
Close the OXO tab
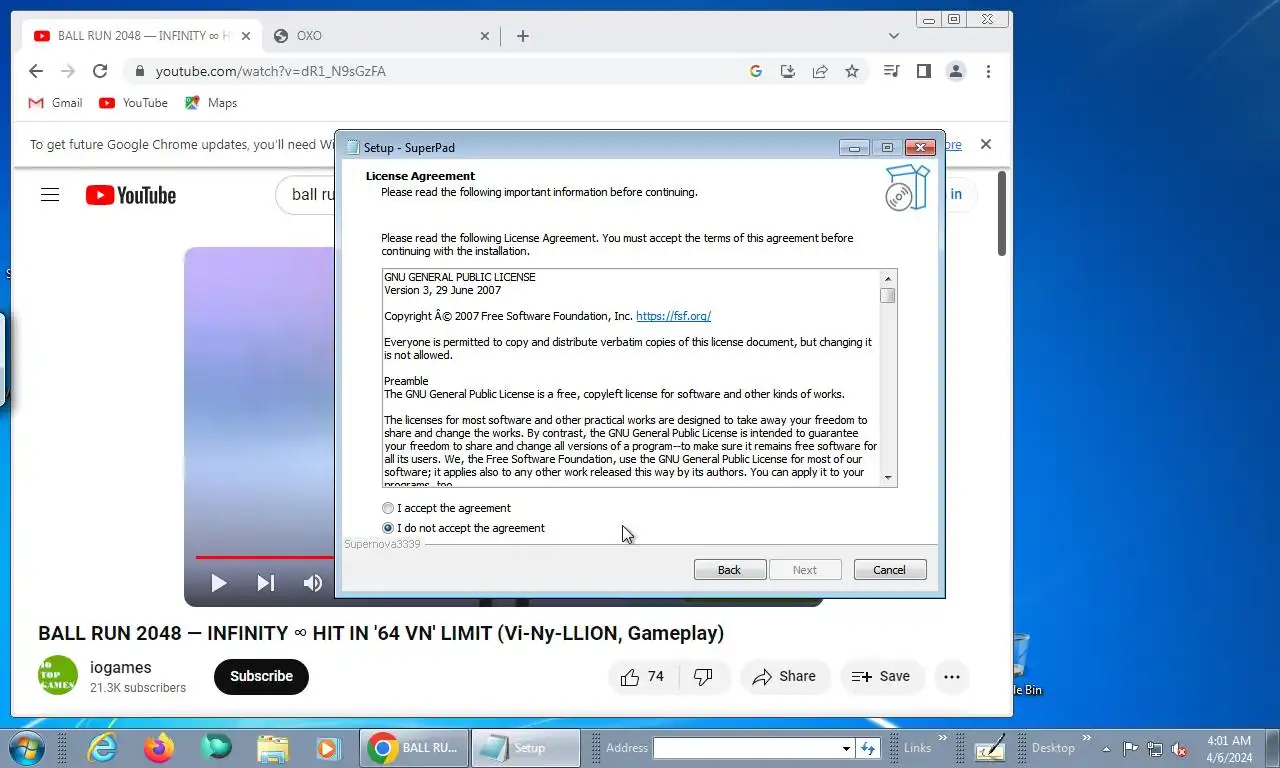(485, 36)
